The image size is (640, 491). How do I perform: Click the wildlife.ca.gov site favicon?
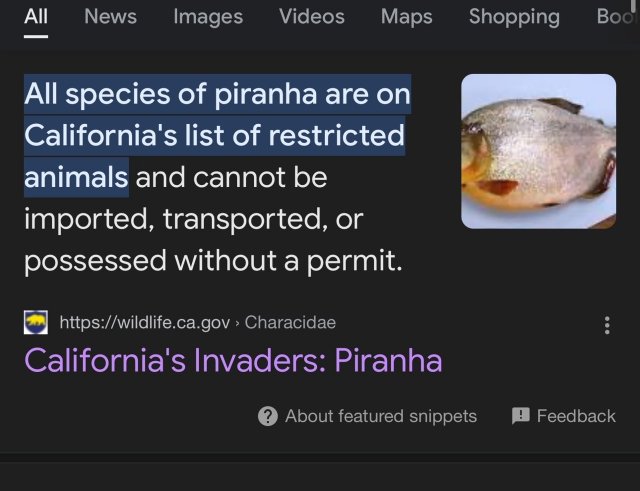click(x=36, y=322)
